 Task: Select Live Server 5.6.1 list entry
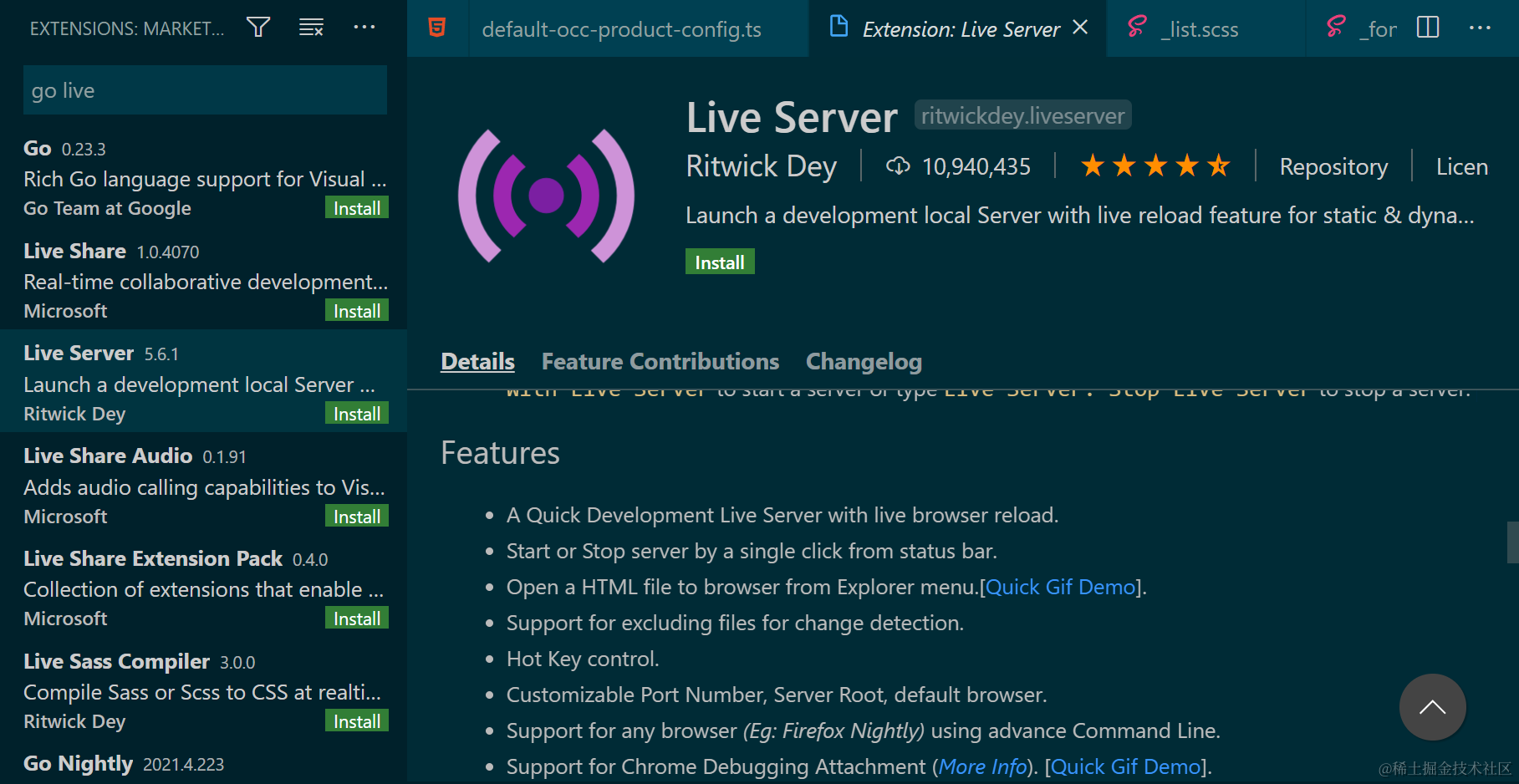(x=203, y=381)
